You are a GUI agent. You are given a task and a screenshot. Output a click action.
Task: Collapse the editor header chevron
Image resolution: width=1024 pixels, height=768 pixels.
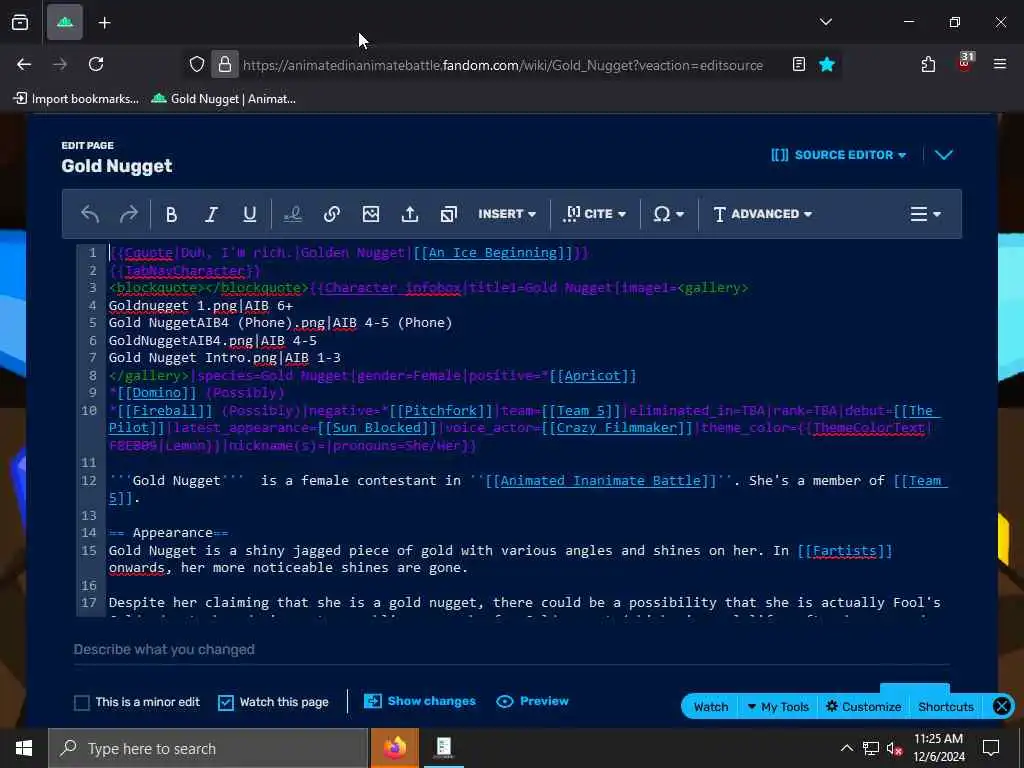point(944,155)
